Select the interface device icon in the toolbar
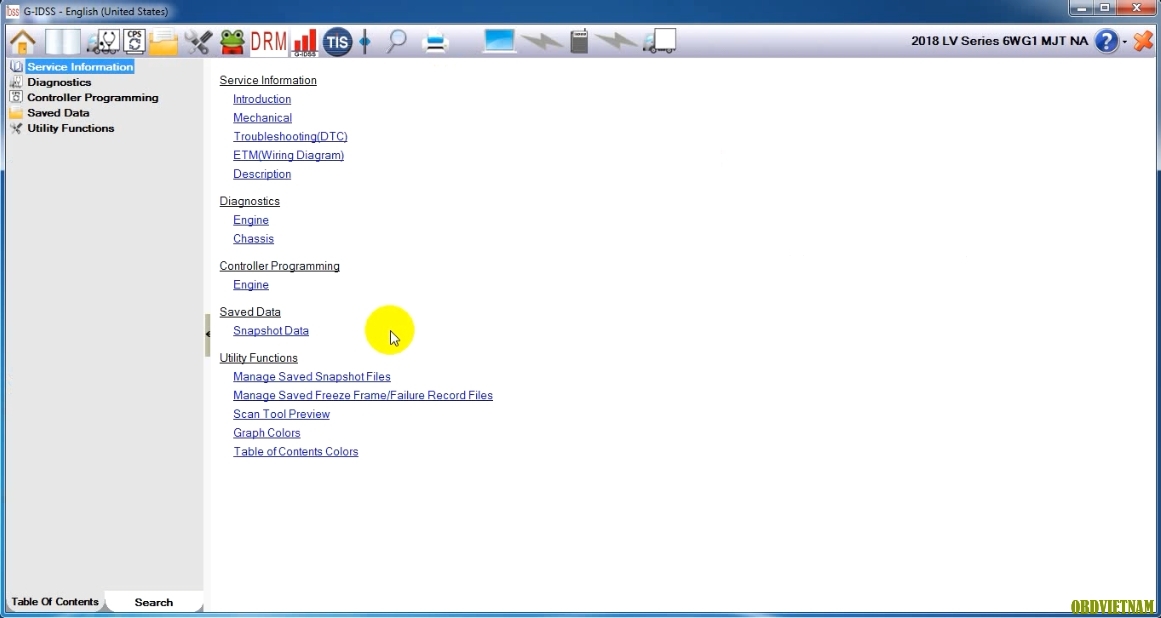The height and width of the screenshot is (618, 1161). pyautogui.click(x=579, y=41)
